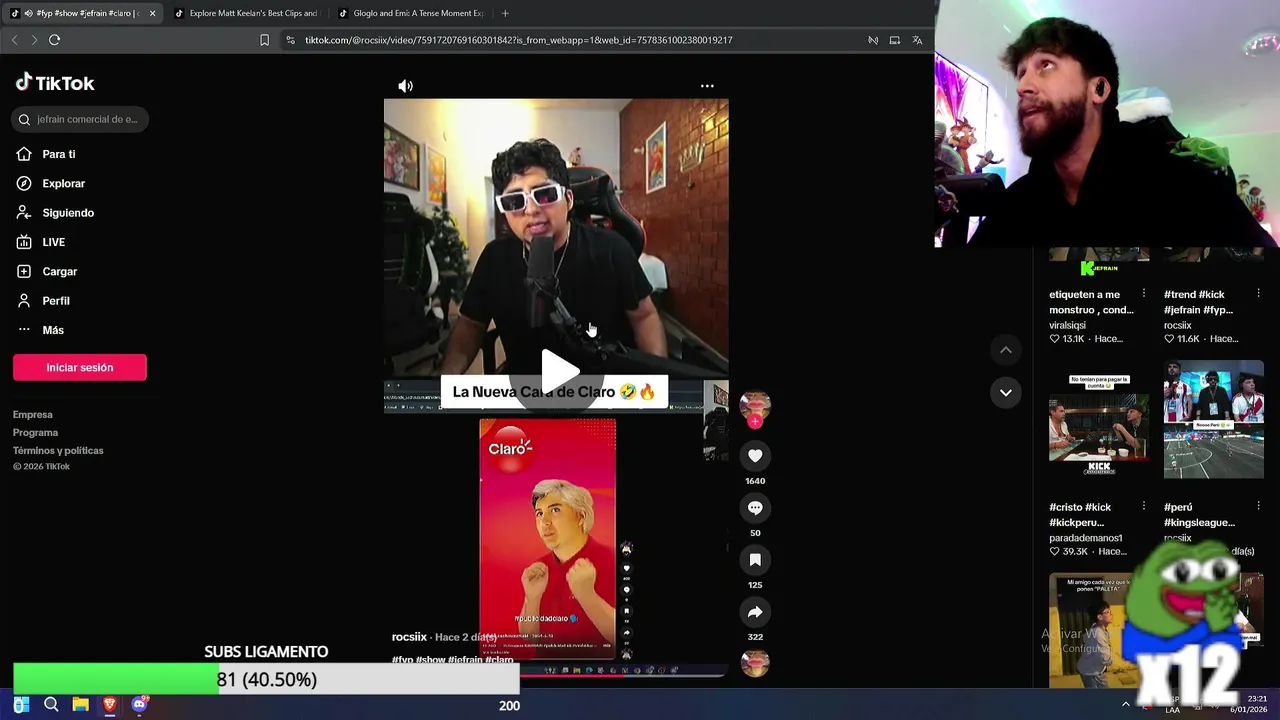1280x720 pixels.
Task: Click the TikTok URL address bar
Action: 518,40
